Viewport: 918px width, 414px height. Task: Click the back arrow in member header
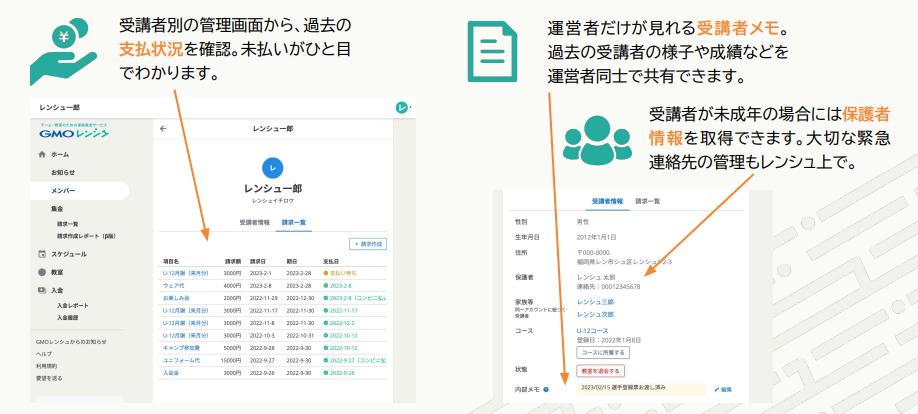click(163, 129)
